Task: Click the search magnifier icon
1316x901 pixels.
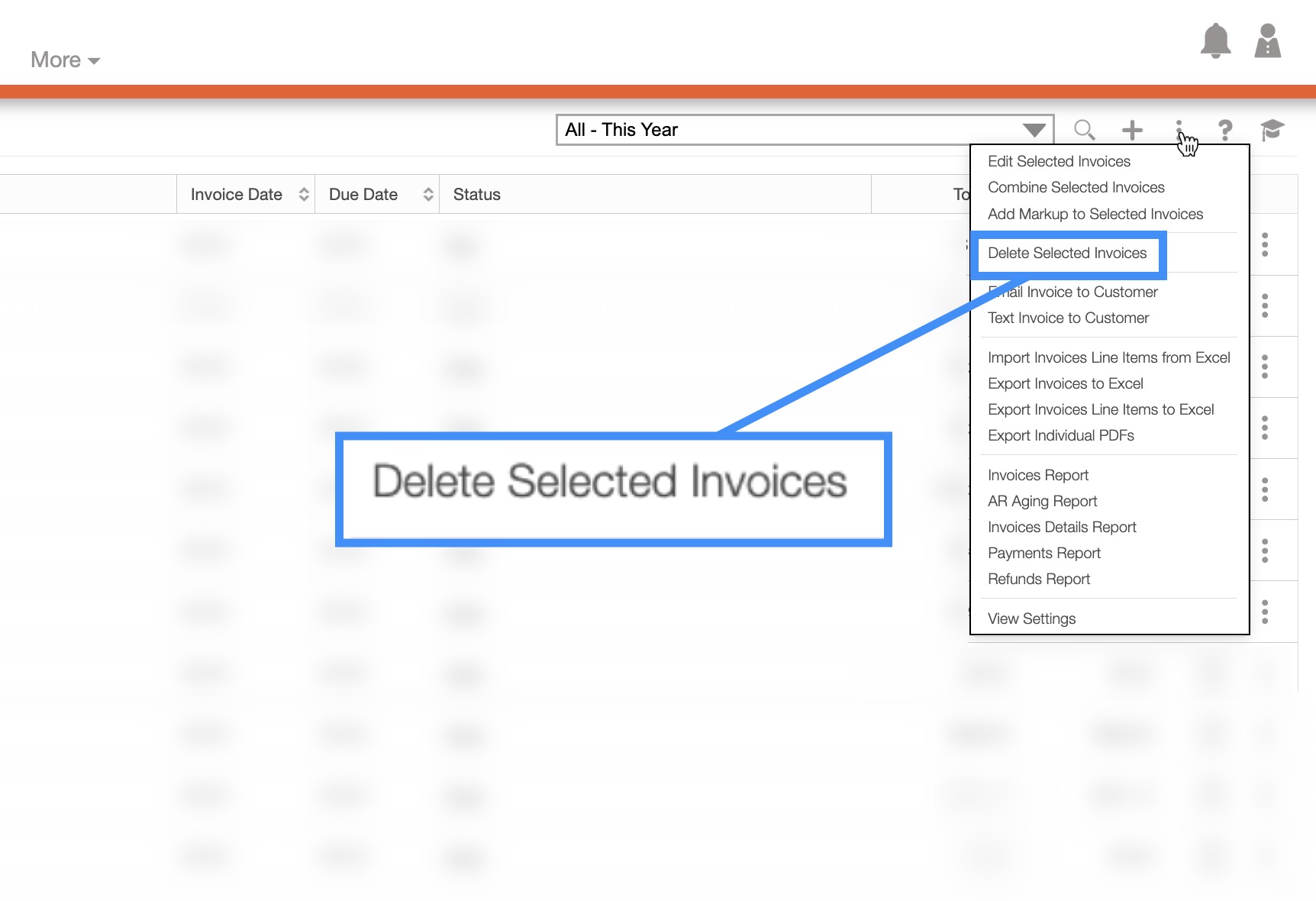Action: pos(1084,130)
